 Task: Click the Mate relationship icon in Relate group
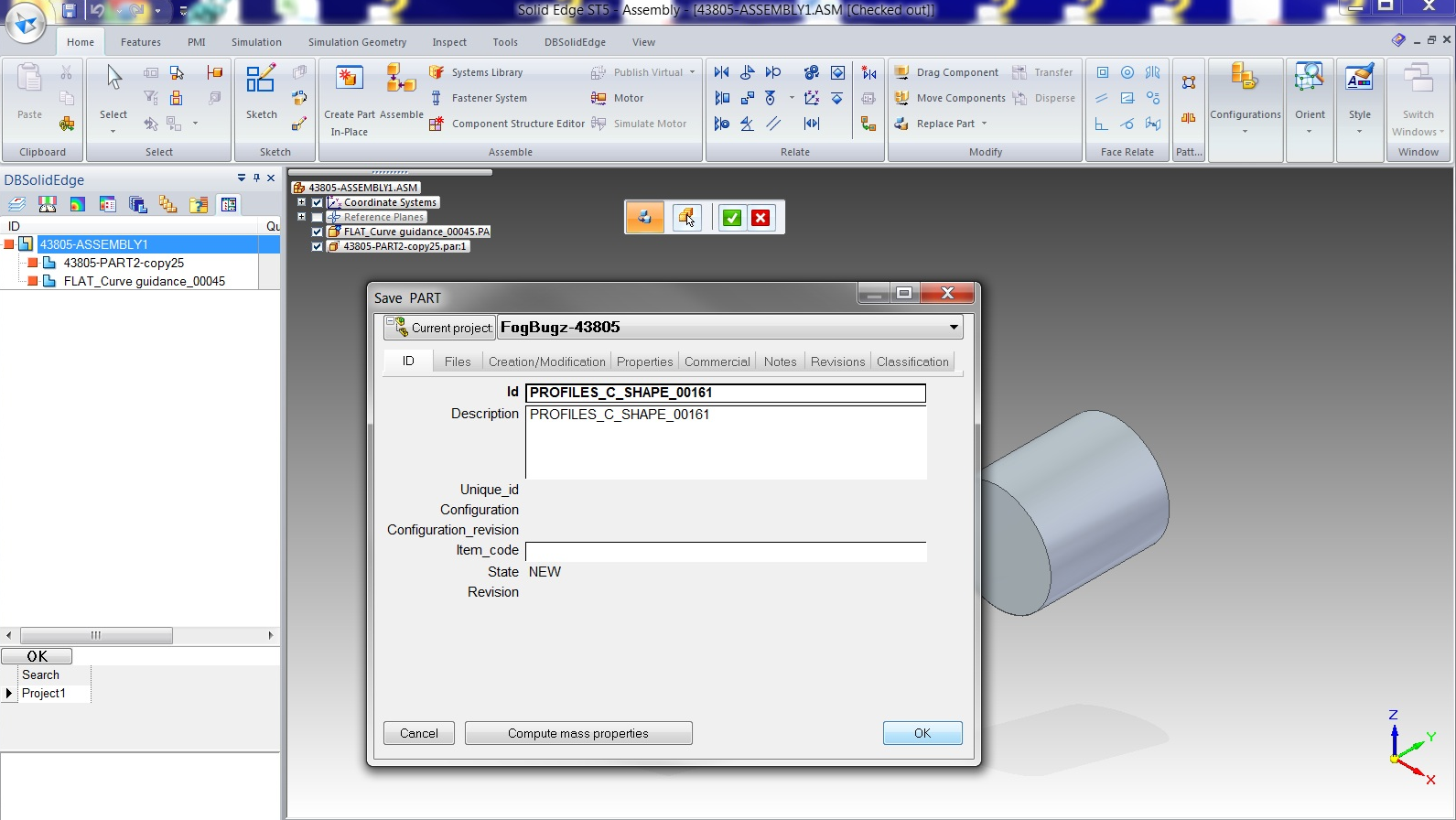tap(722, 72)
